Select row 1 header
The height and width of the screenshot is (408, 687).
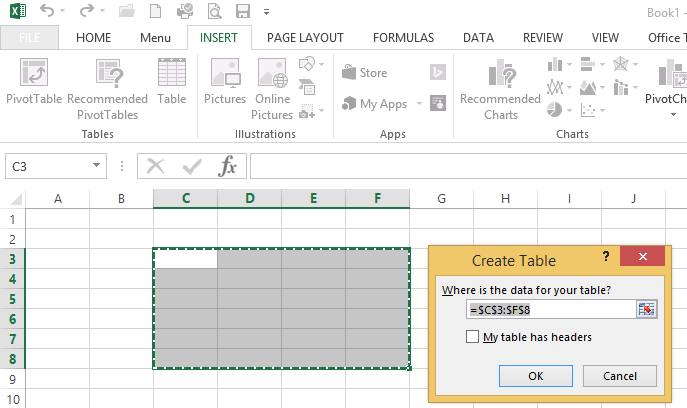click(x=12, y=219)
